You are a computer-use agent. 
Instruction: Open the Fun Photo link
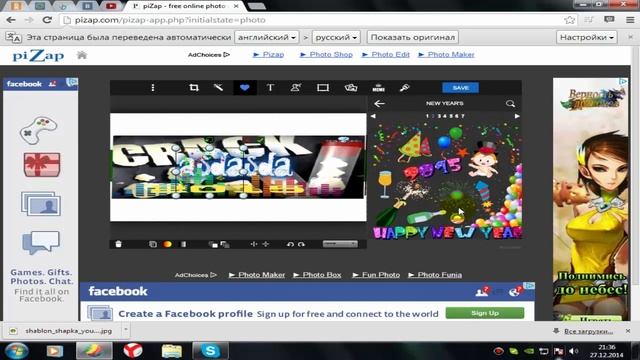tap(376, 275)
